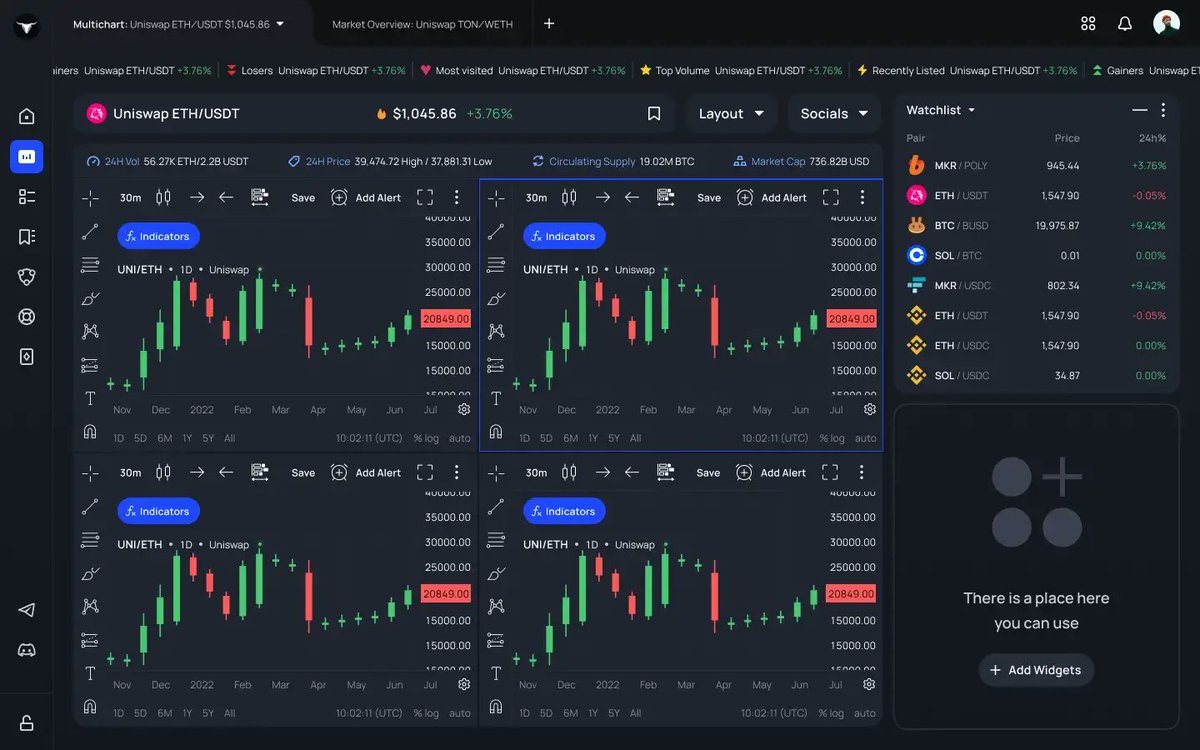Click the Most visited ticker item
Image resolution: width=1200 pixels, height=750 pixels.
pyautogui.click(x=522, y=71)
